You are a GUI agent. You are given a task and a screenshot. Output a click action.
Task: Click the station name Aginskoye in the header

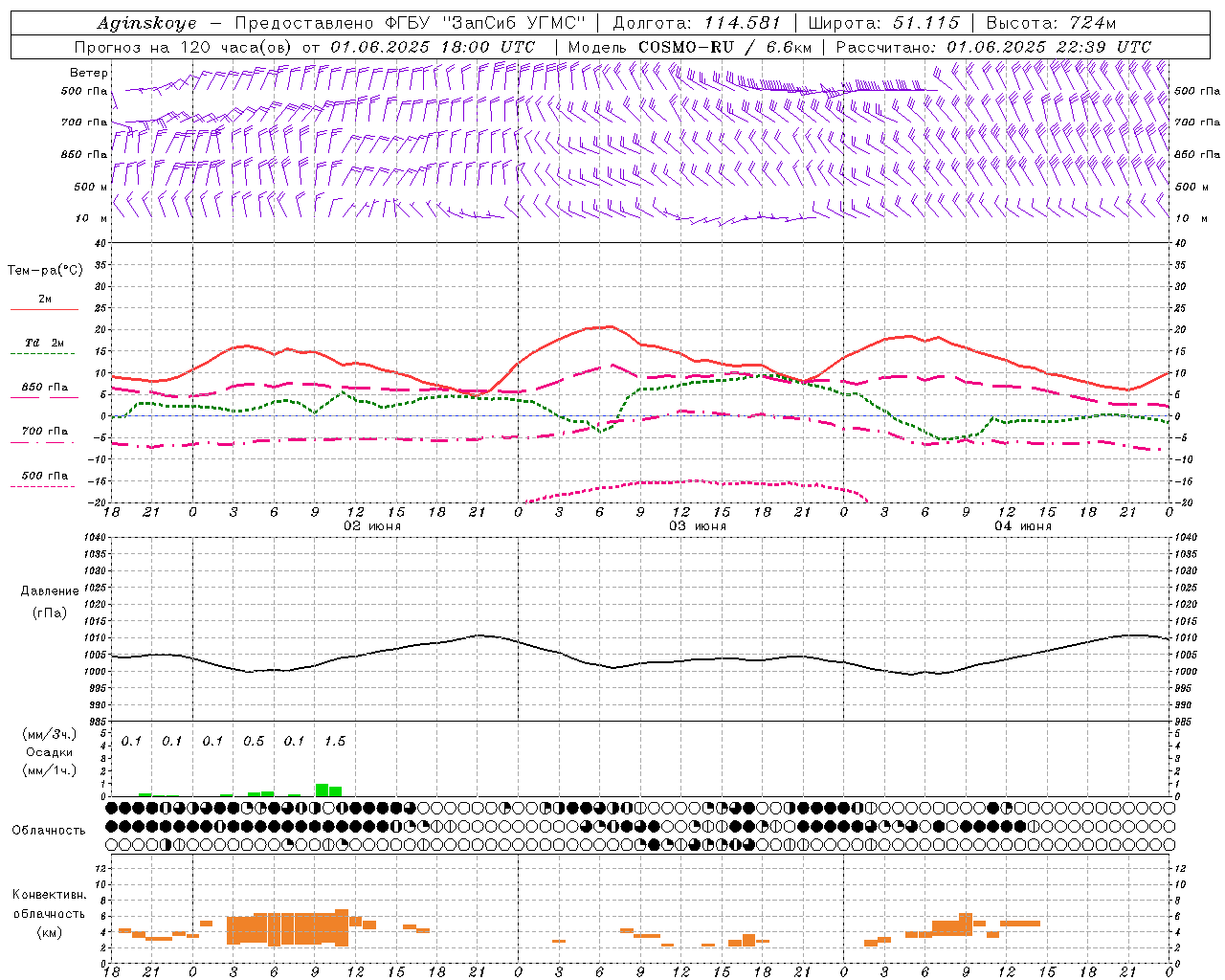point(146,23)
